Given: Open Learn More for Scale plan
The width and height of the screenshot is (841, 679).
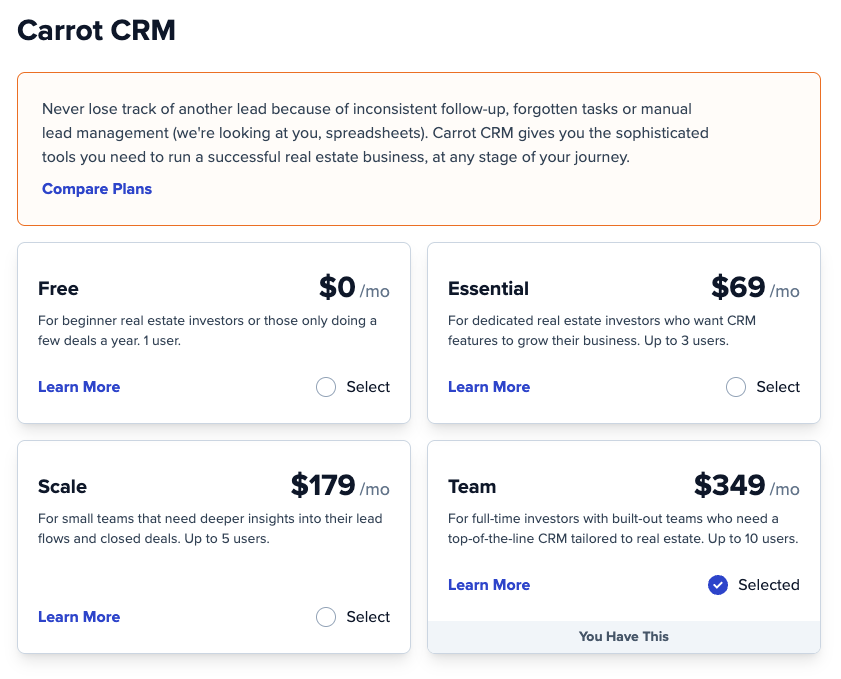Looking at the screenshot, I should coord(79,617).
